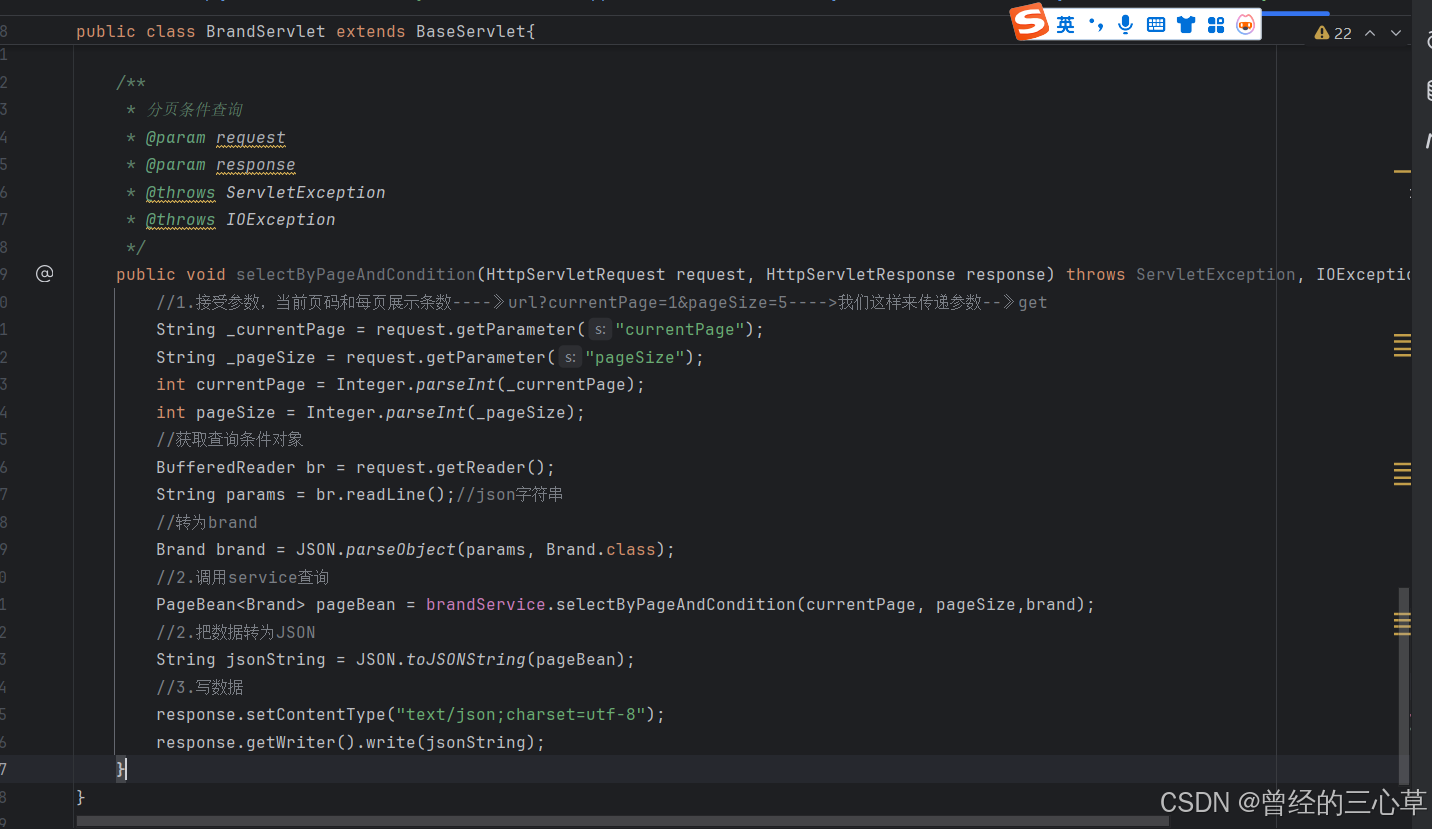The image size is (1432, 829).
Task: Click the "PageBean<Brand>" type
Action: pyautogui.click(x=231, y=605)
